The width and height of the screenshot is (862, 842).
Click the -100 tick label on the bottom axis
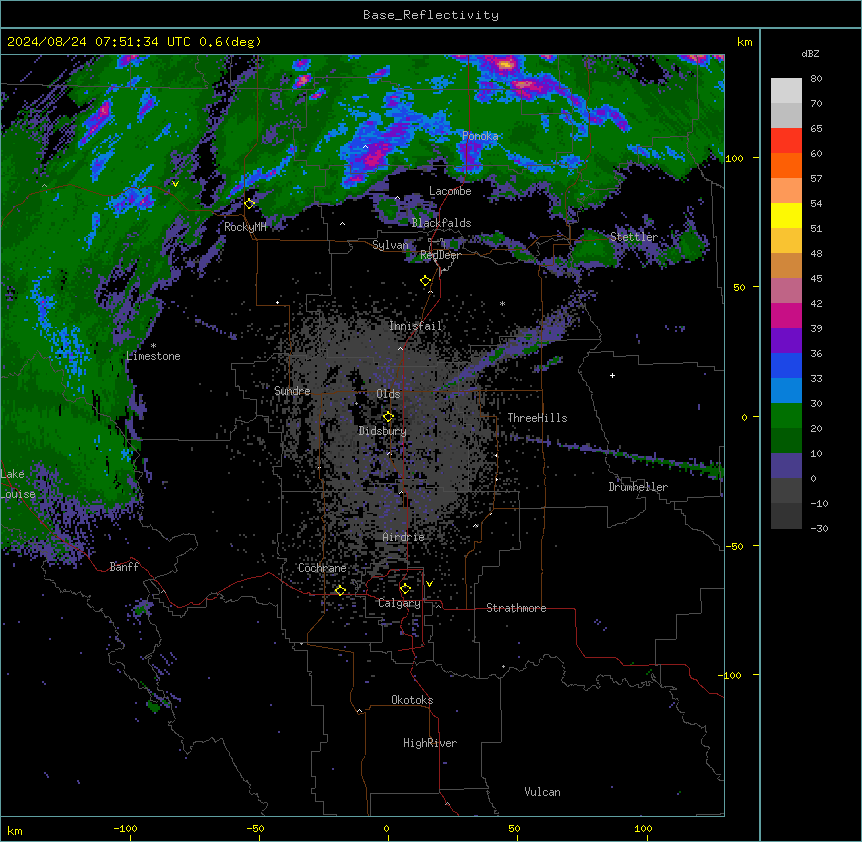click(x=125, y=828)
